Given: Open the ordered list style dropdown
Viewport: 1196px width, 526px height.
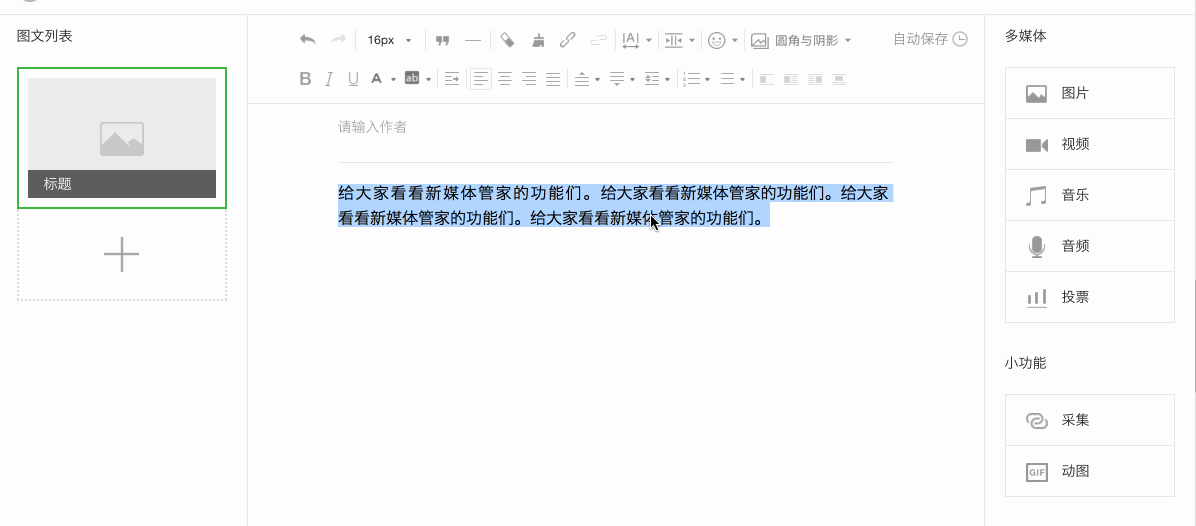Looking at the screenshot, I should point(707,79).
